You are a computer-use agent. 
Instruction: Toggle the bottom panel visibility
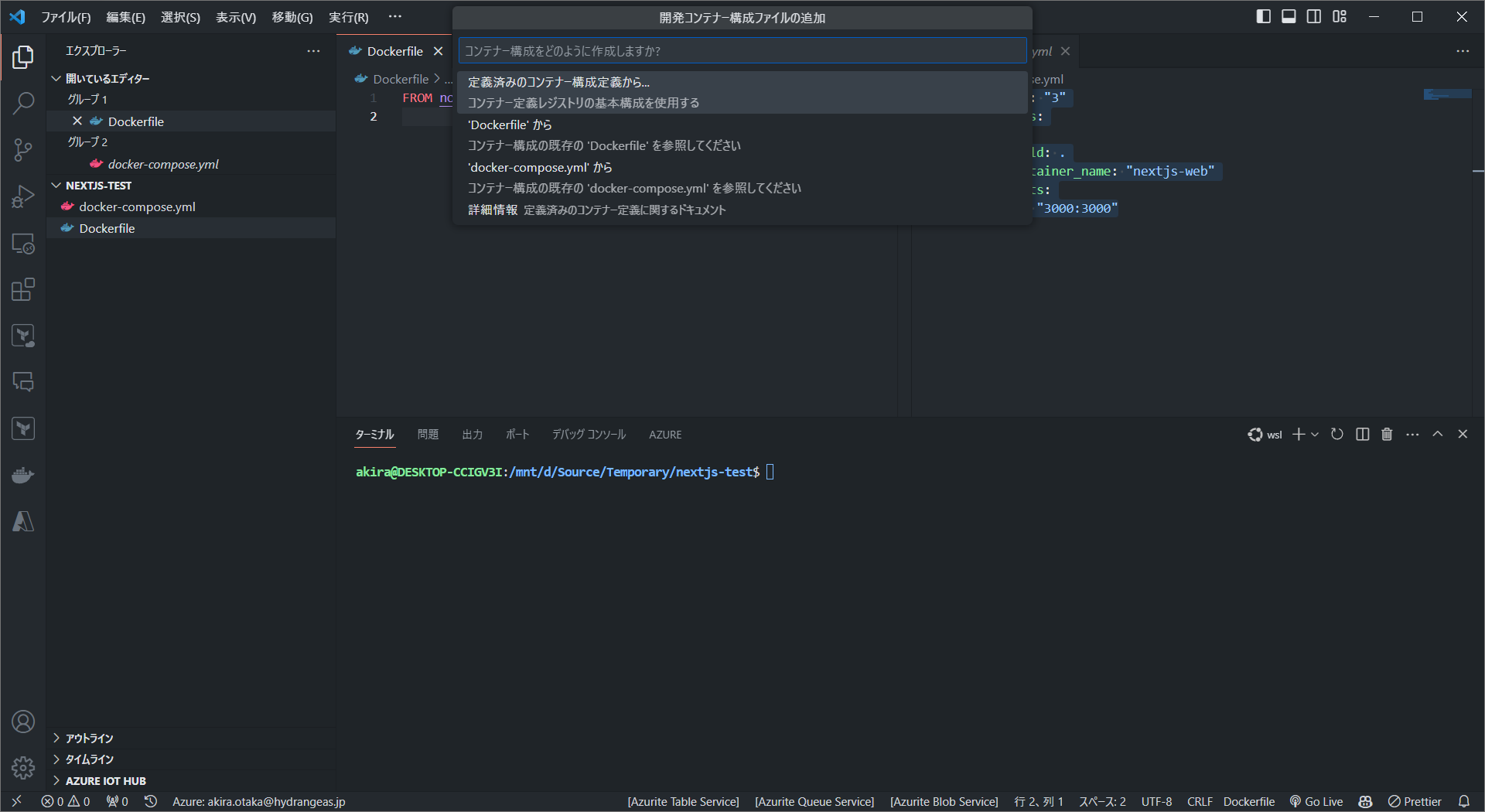tap(1289, 17)
